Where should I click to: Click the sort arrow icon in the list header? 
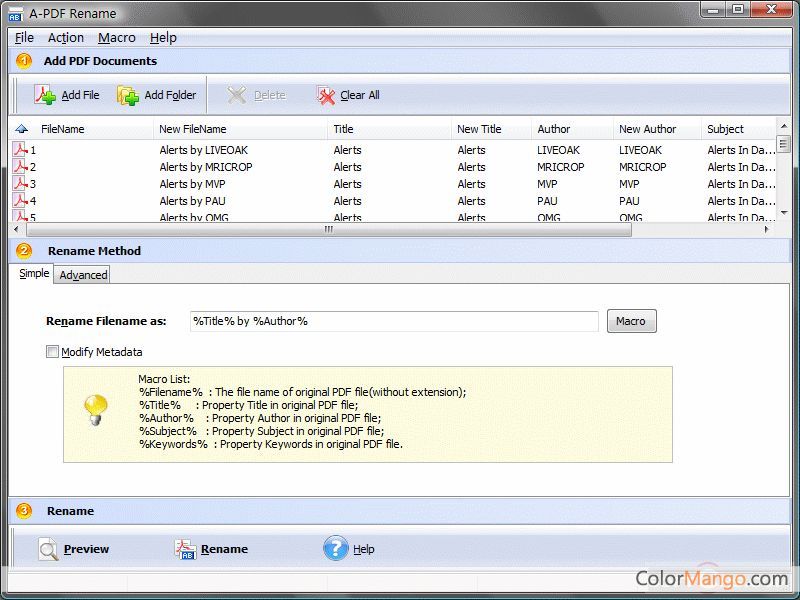[21, 129]
